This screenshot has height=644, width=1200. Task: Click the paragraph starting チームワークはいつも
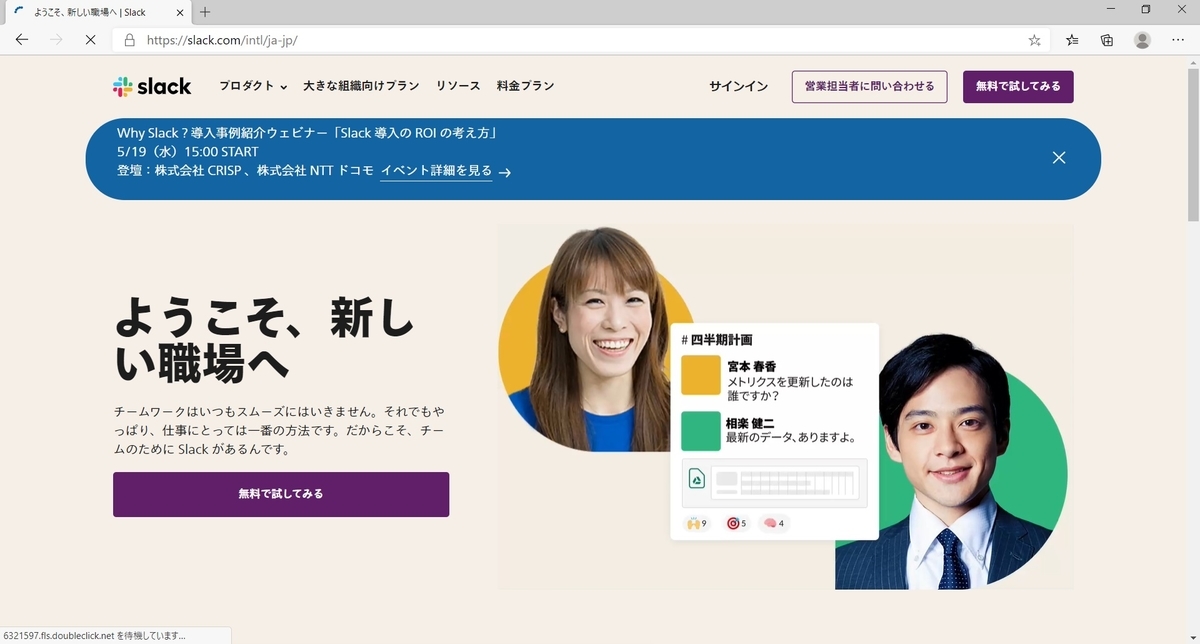click(279, 430)
